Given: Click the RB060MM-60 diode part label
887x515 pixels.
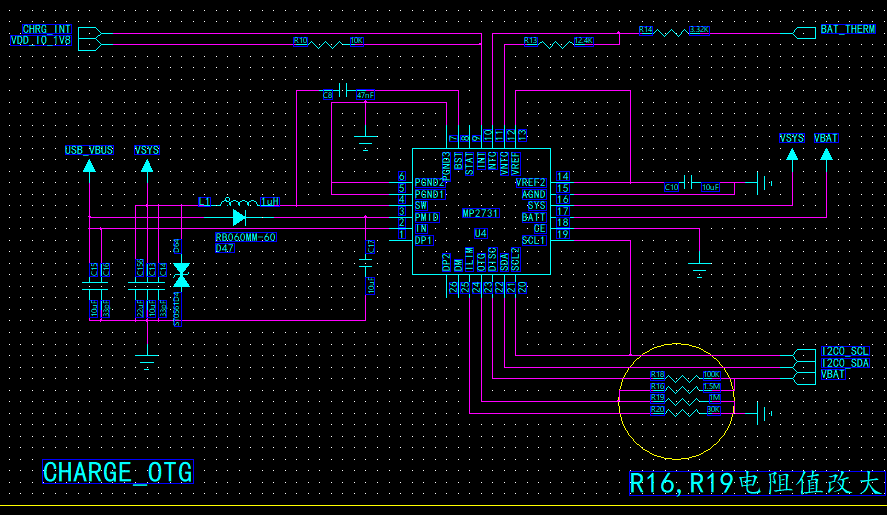Looking at the screenshot, I should (x=245, y=238).
